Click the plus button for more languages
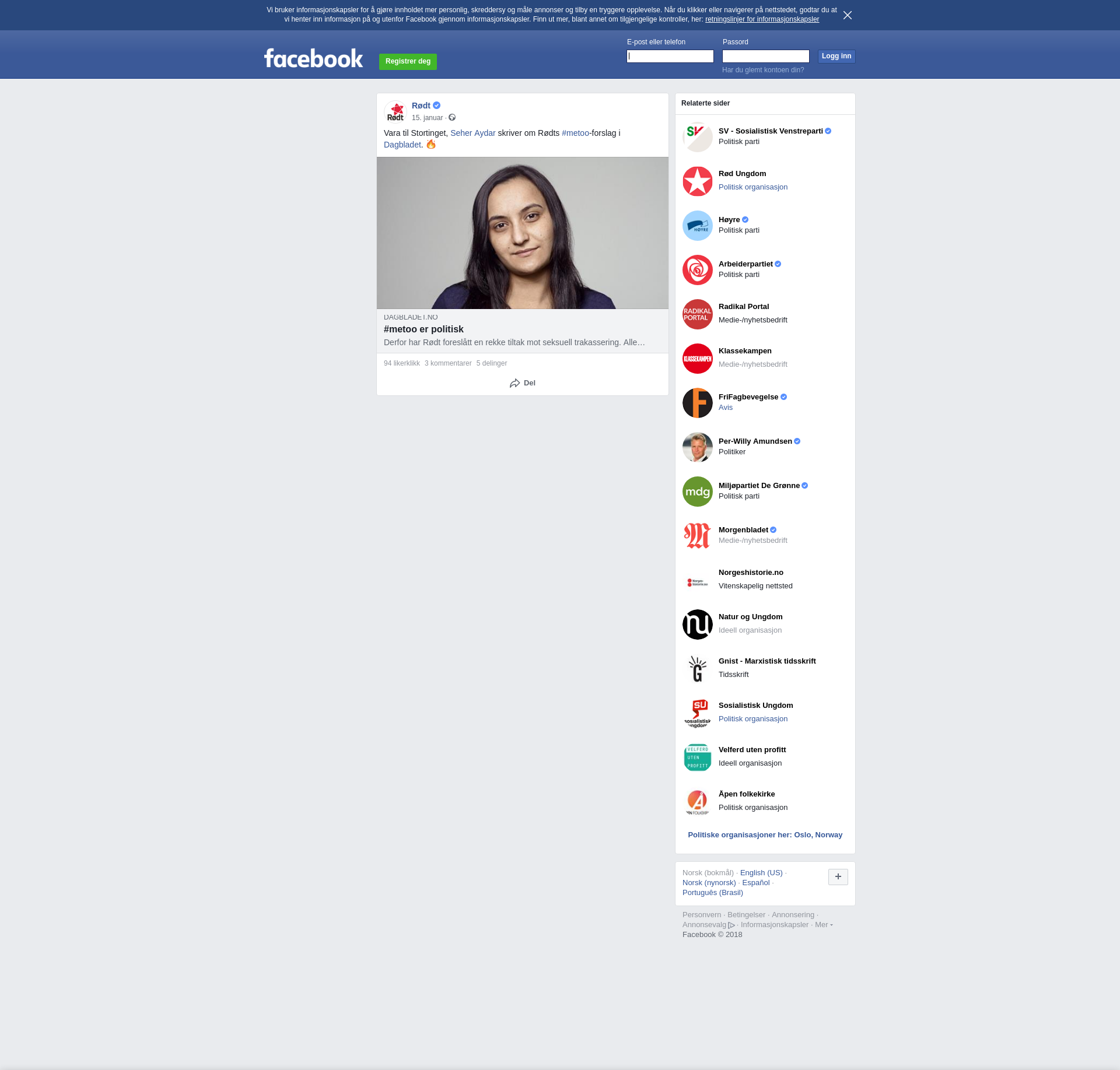 [838, 876]
